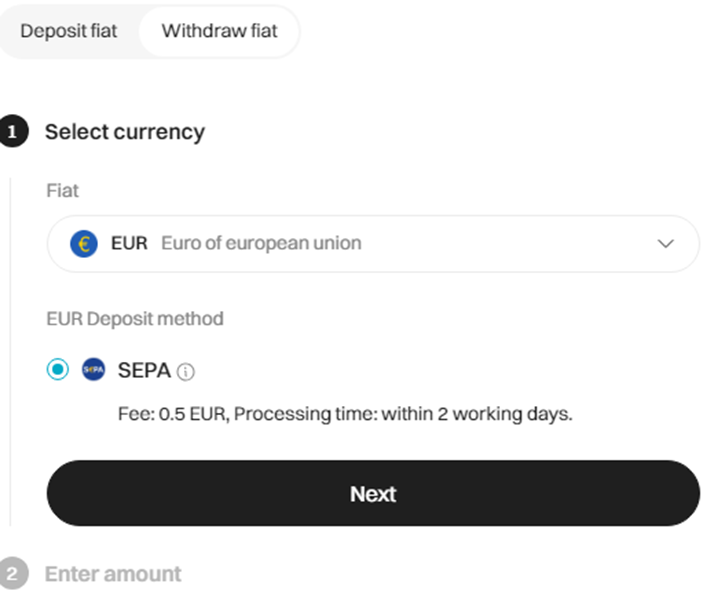Select the SEPA radio button
The image size is (714, 602).
pyautogui.click(x=58, y=369)
